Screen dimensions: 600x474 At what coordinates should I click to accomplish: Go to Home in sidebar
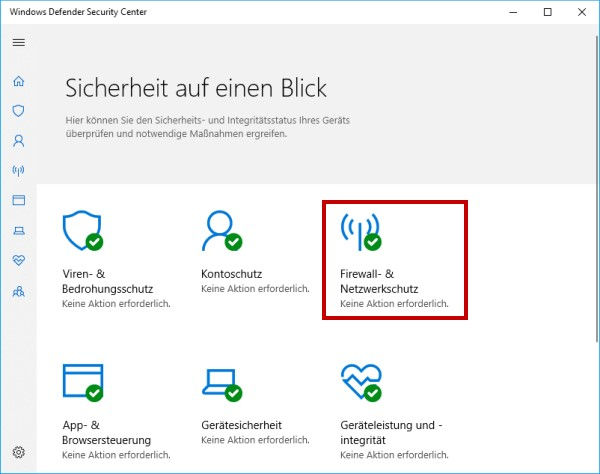click(x=19, y=81)
